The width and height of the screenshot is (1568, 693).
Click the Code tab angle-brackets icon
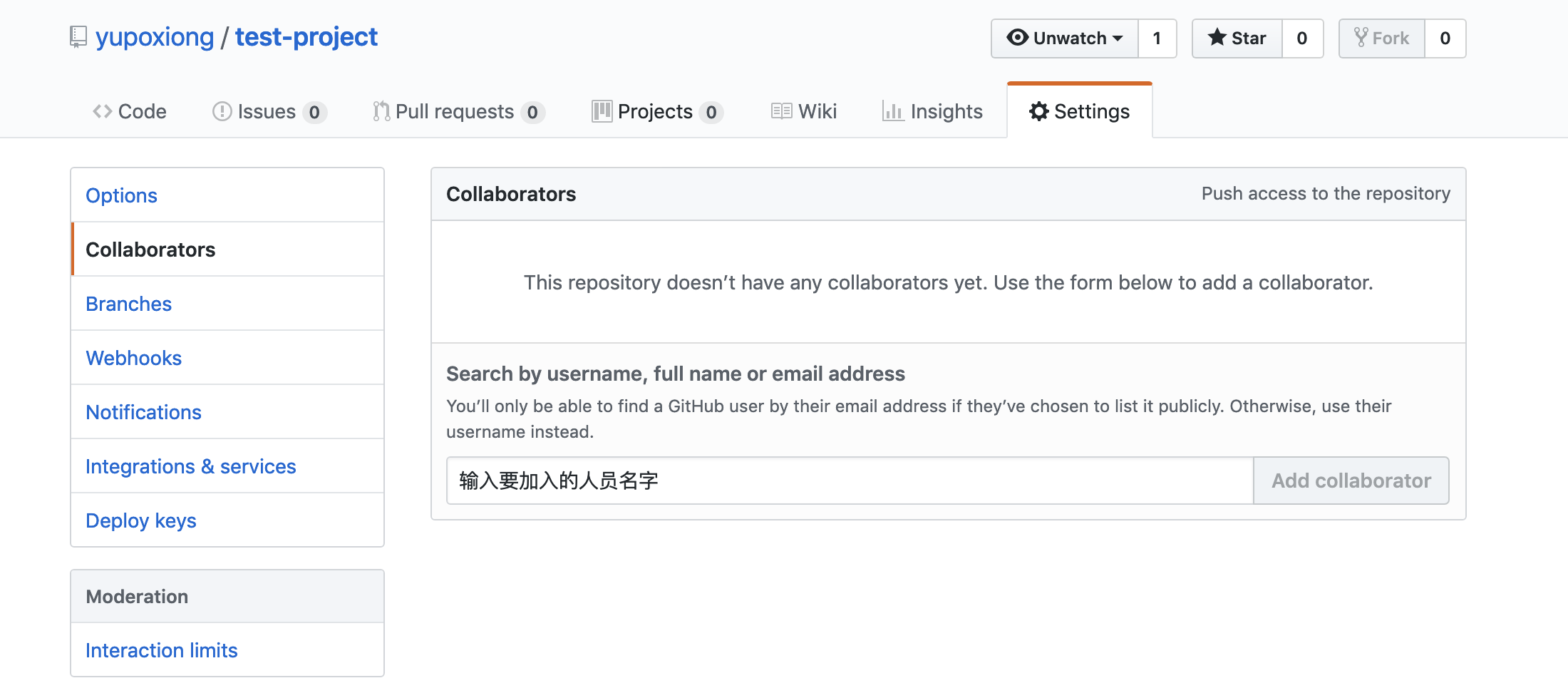103,111
